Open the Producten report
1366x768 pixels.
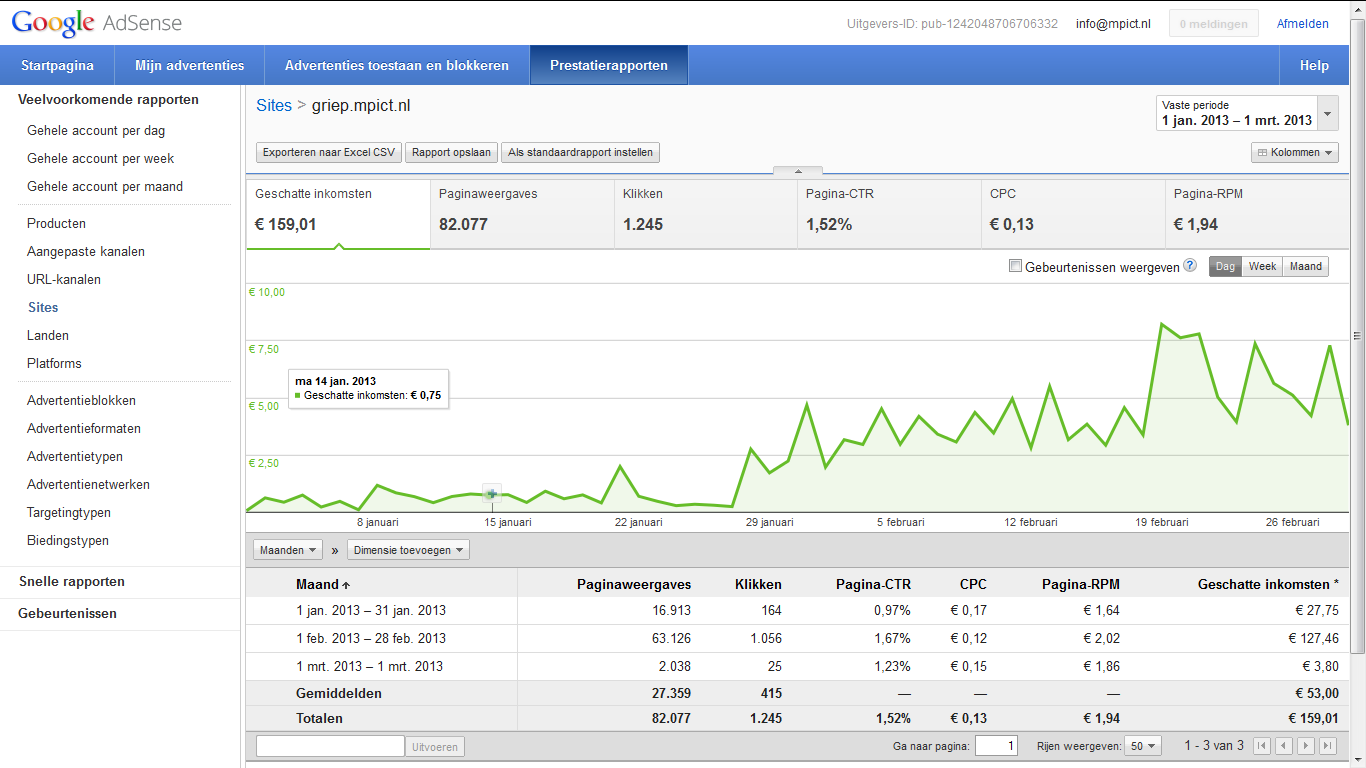(56, 223)
